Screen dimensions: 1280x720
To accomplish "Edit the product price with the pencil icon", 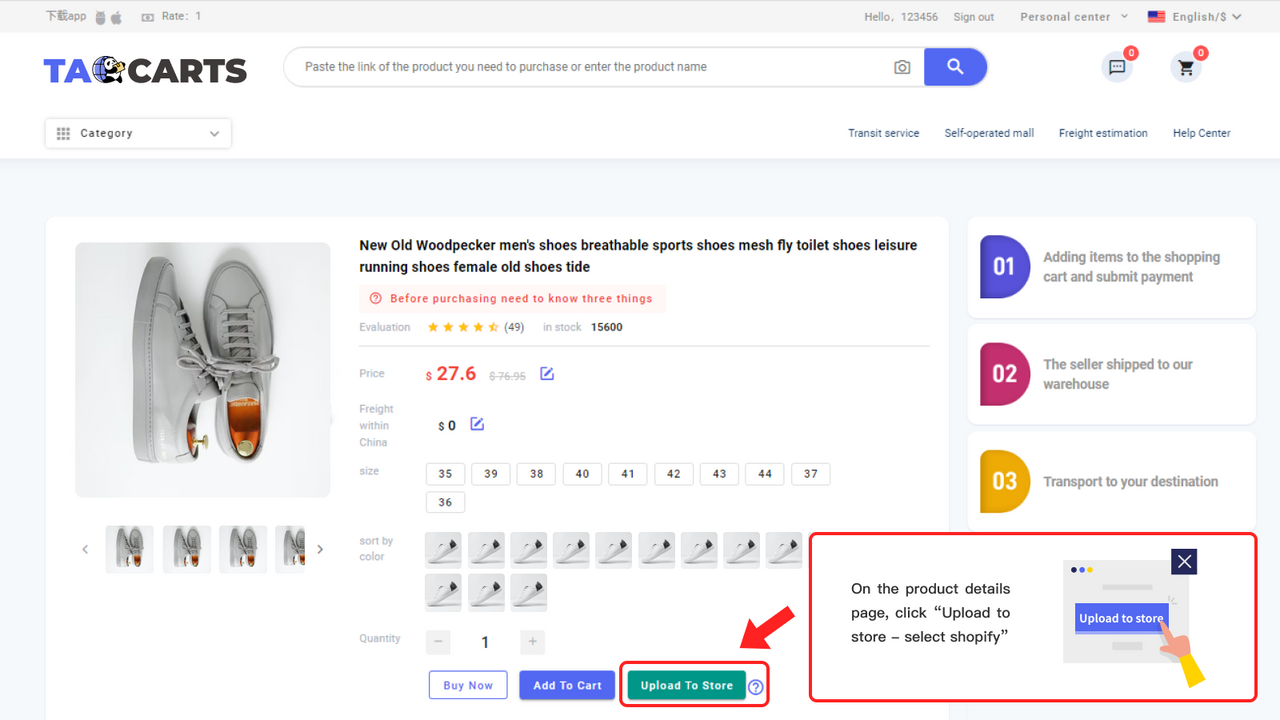I will coord(546,374).
